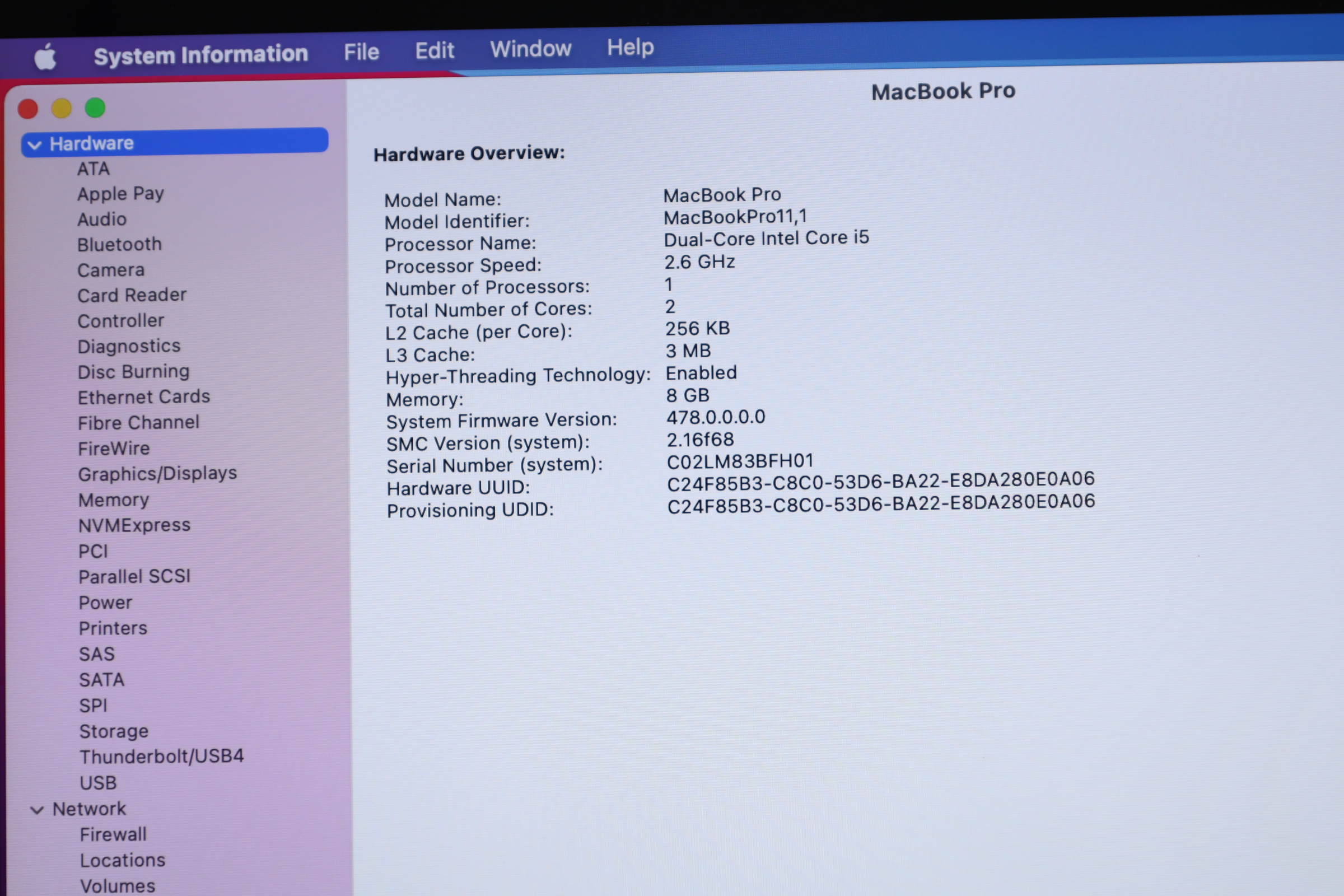Click the Hardware UUID value text

tap(880, 482)
